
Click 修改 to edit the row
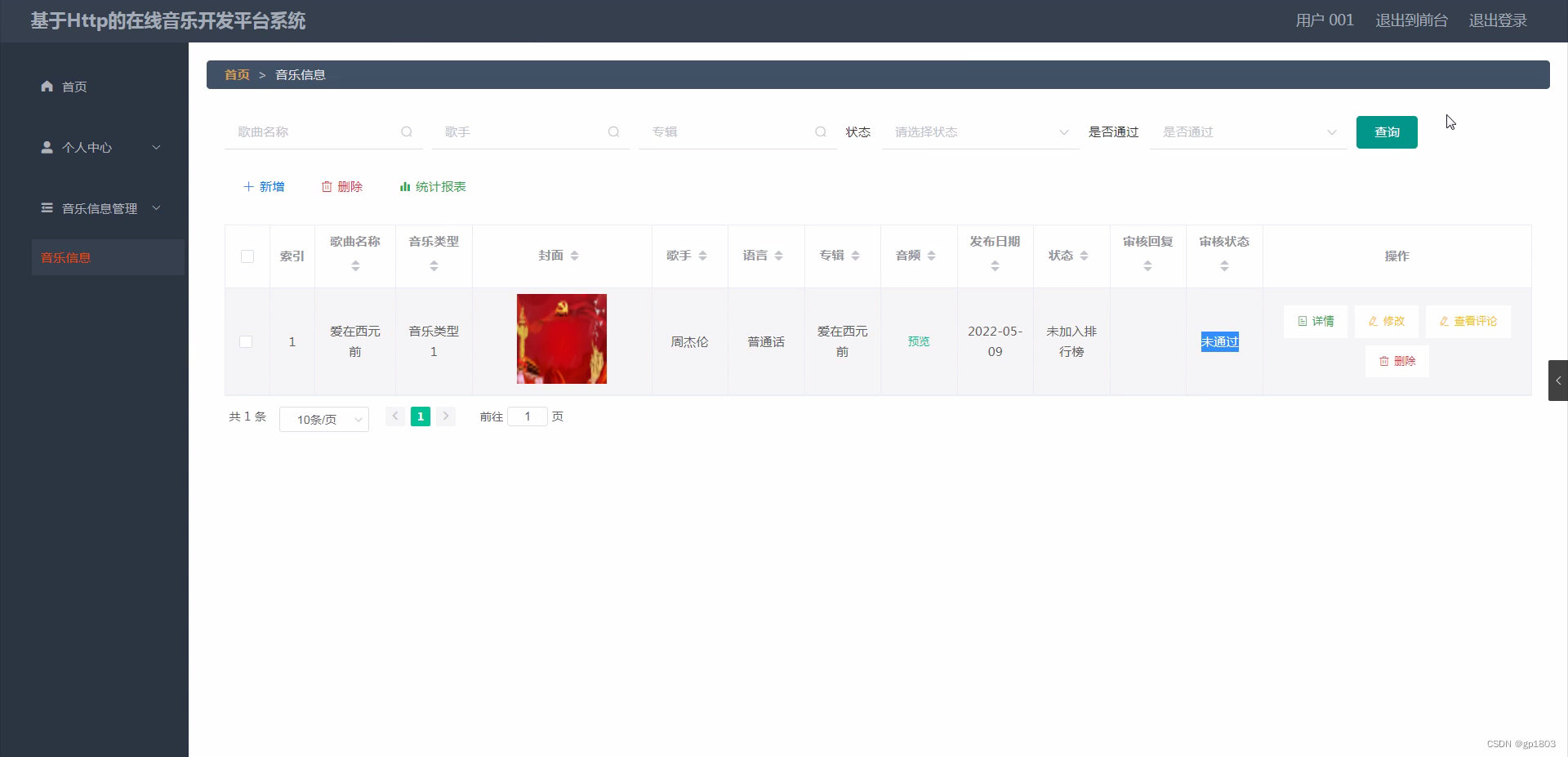pyautogui.click(x=1387, y=321)
